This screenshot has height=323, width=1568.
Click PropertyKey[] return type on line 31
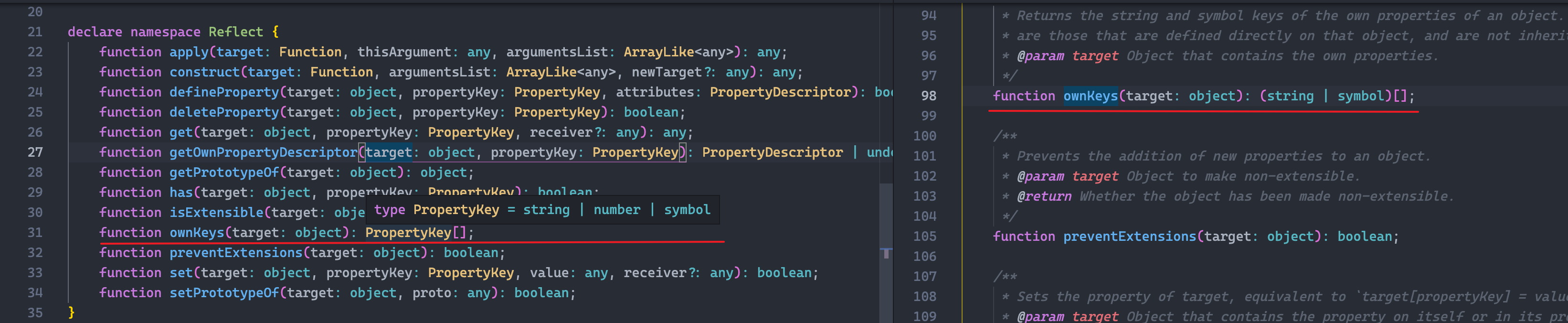coord(416,233)
